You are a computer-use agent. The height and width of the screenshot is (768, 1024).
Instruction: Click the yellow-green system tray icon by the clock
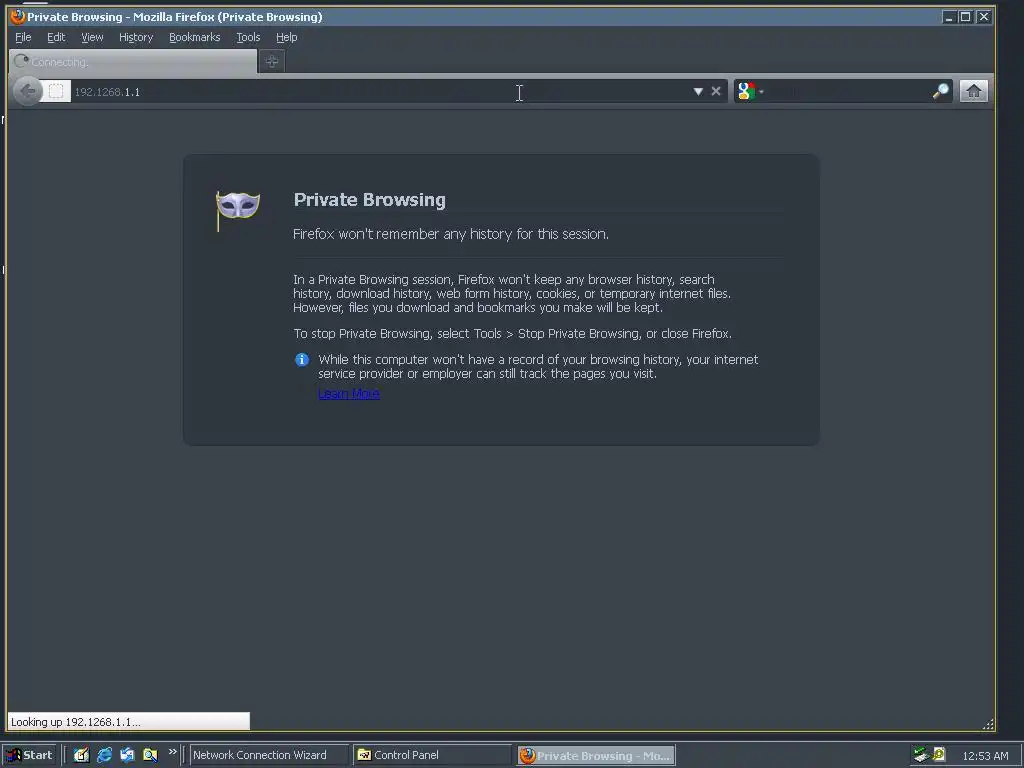tap(939, 754)
